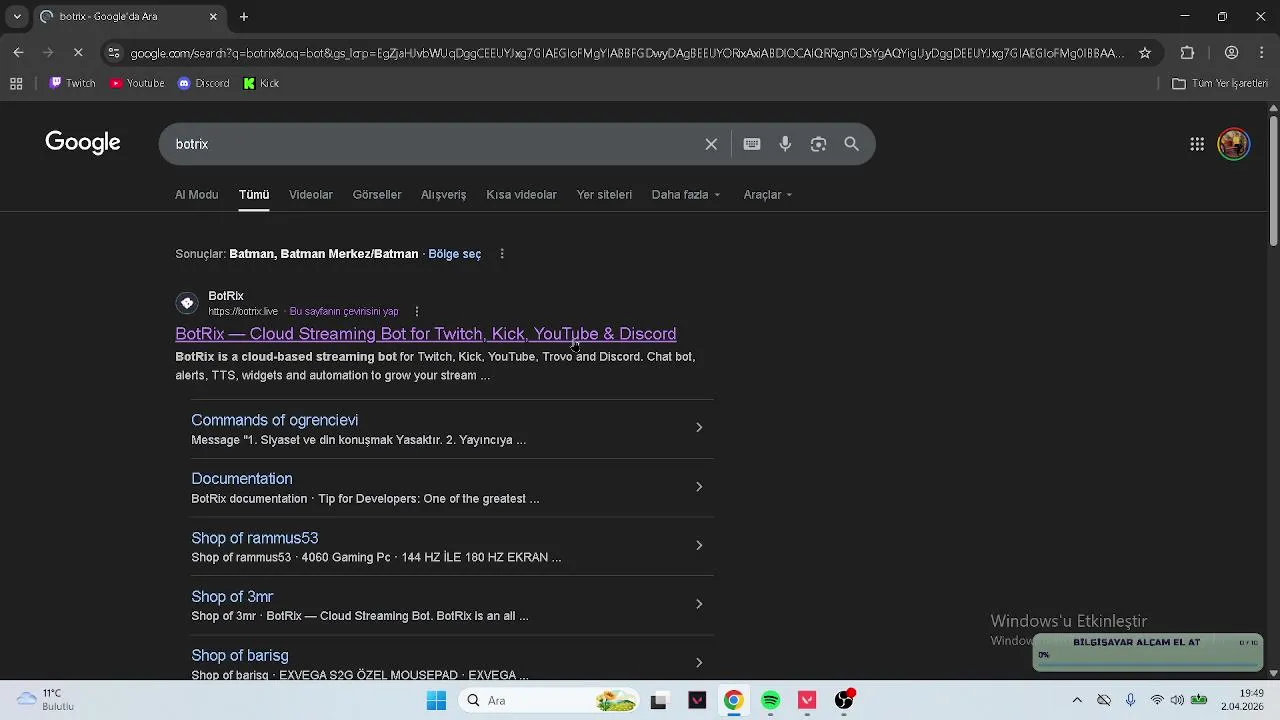Image resolution: width=1280 pixels, height=720 pixels.
Task: Open the apps grid in bookmarks bar
Action: pyautogui.click(x=16, y=83)
